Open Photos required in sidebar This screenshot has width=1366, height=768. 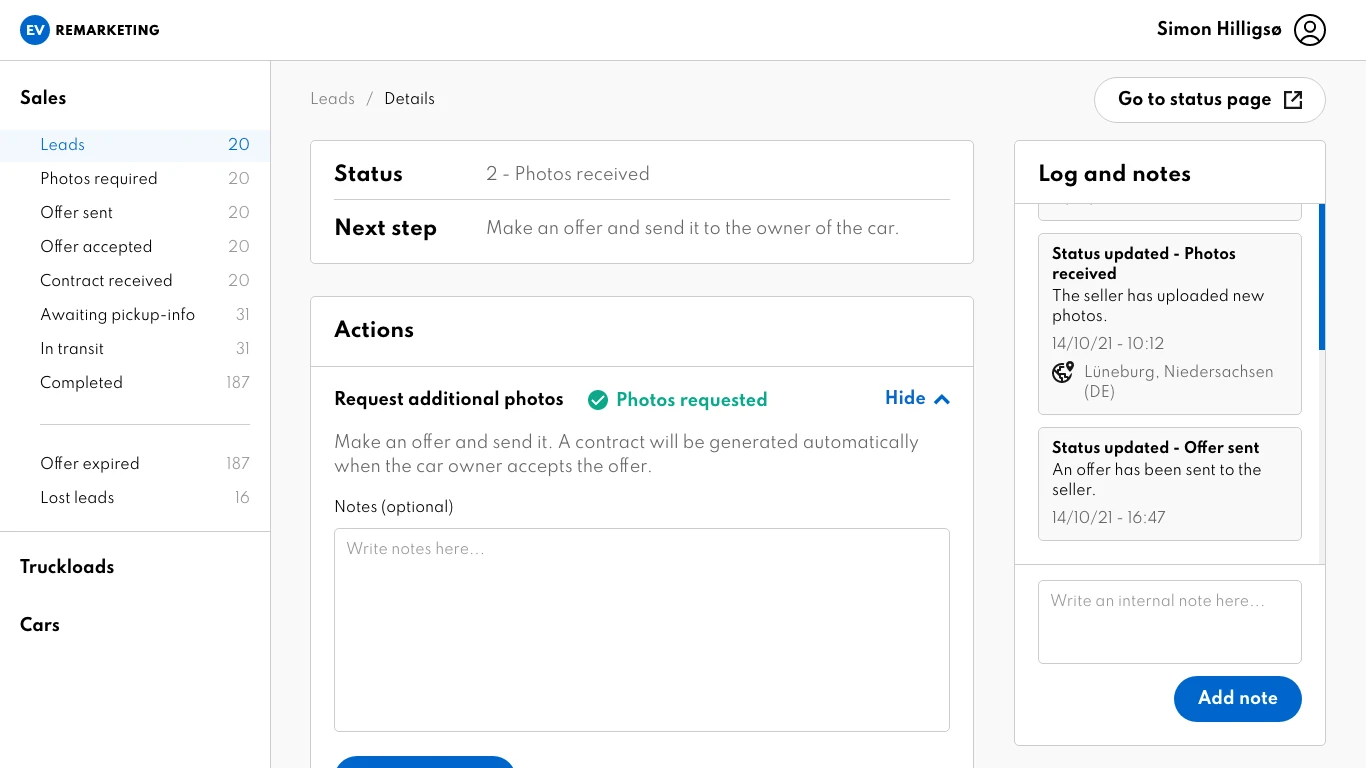(99, 179)
